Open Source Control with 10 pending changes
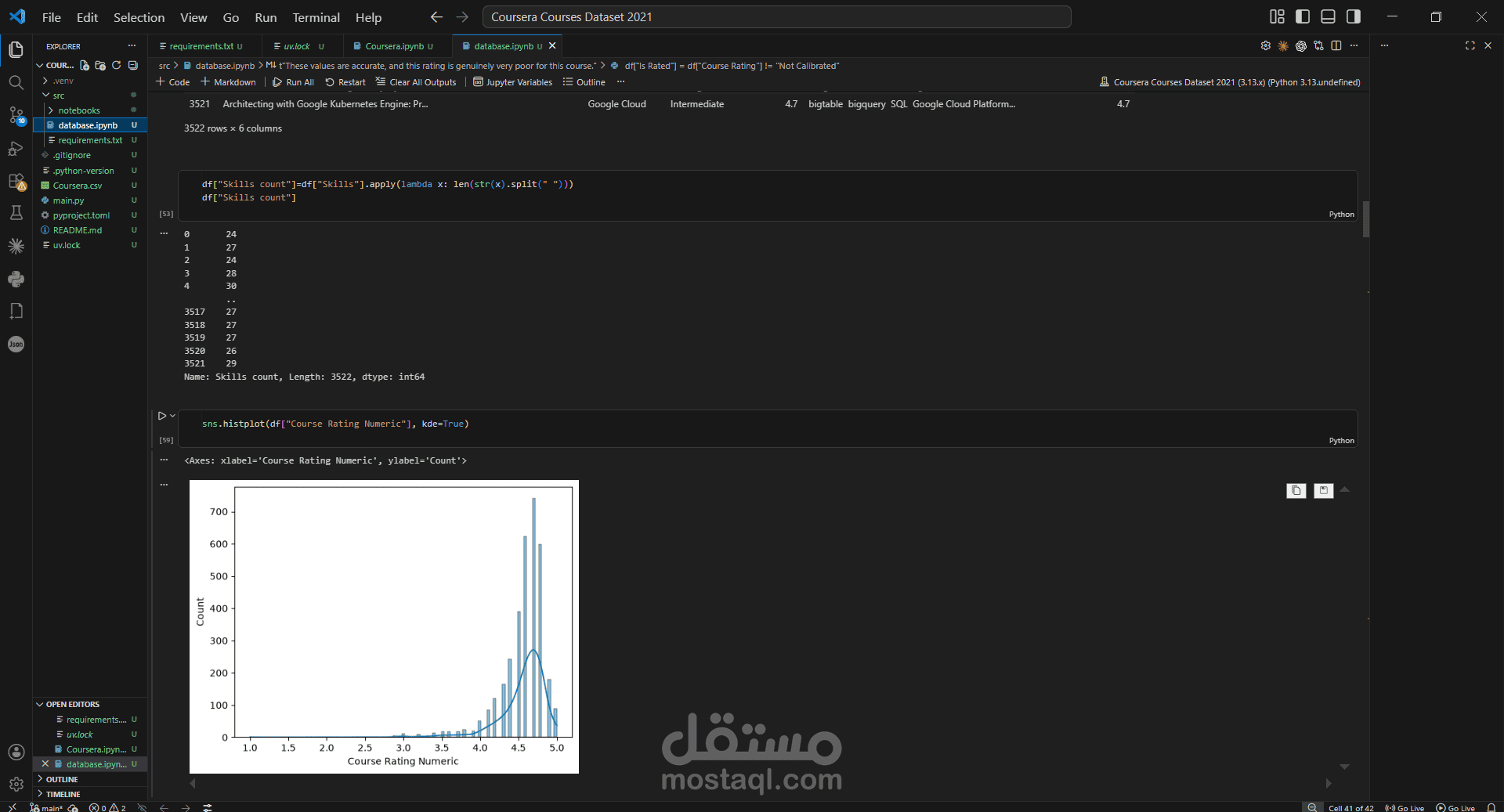The image size is (1504, 812). (16, 116)
